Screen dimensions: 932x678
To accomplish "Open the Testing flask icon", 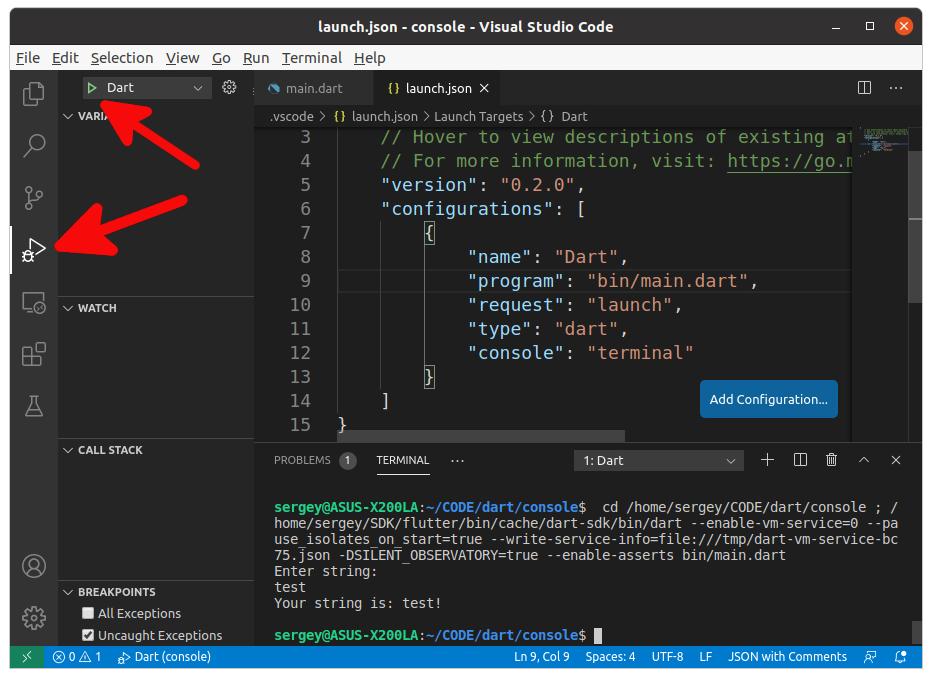I will 34,406.
